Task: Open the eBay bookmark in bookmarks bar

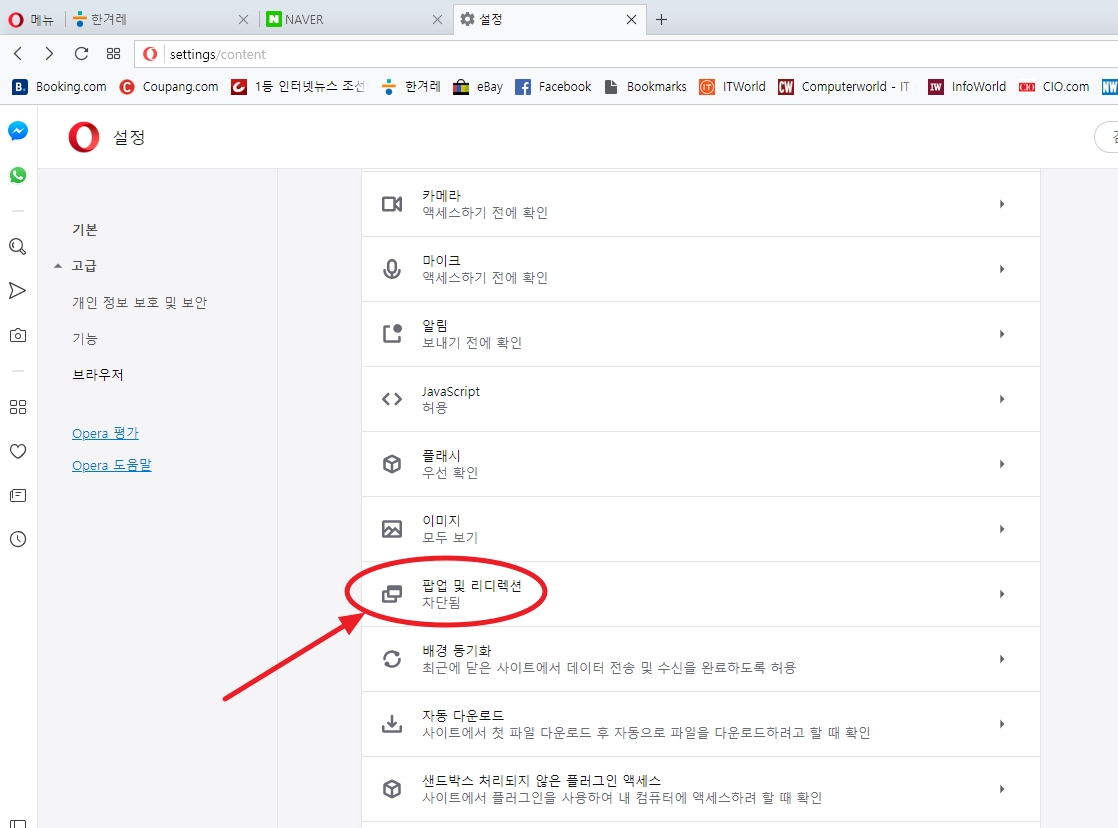Action: [x=477, y=87]
